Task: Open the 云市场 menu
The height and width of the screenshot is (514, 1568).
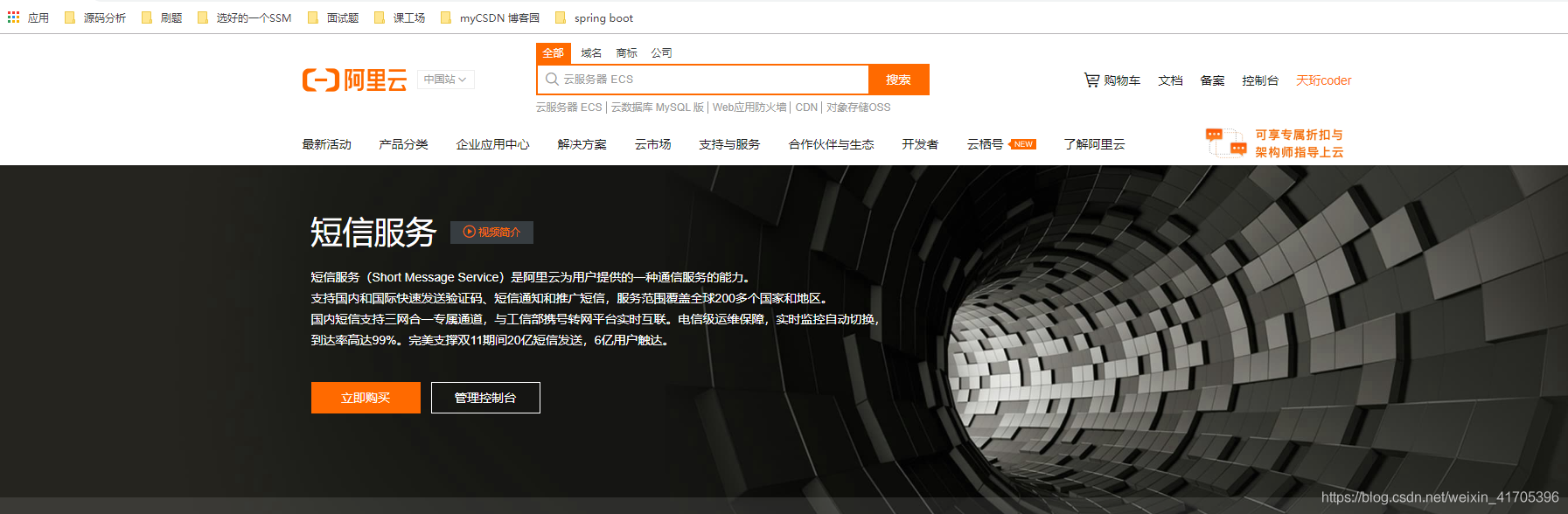Action: click(652, 144)
